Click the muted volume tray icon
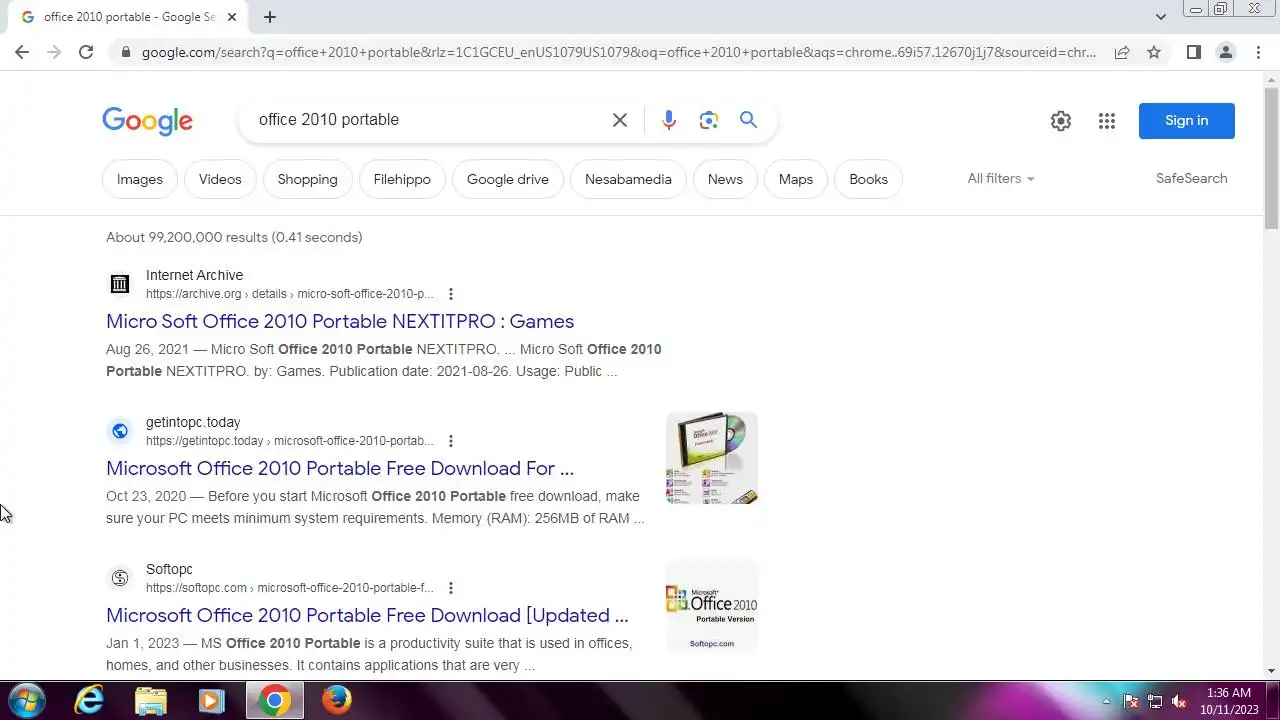Image resolution: width=1280 pixels, height=720 pixels. (x=1179, y=701)
